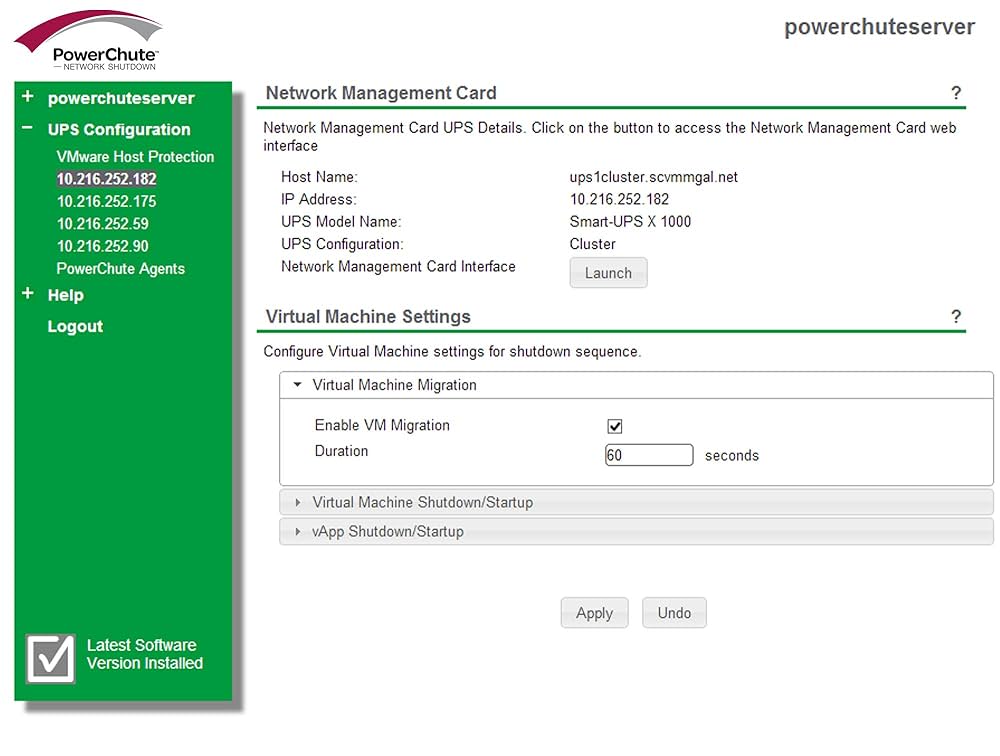Click the Latest Software Version Installed checkmark icon
The image size is (1000, 756).
coord(50,660)
